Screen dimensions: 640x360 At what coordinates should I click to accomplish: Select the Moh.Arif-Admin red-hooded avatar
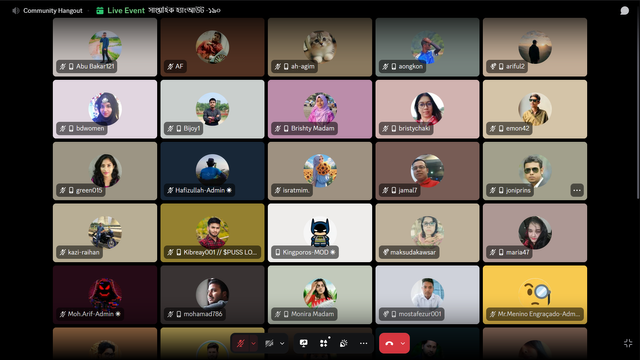105,294
